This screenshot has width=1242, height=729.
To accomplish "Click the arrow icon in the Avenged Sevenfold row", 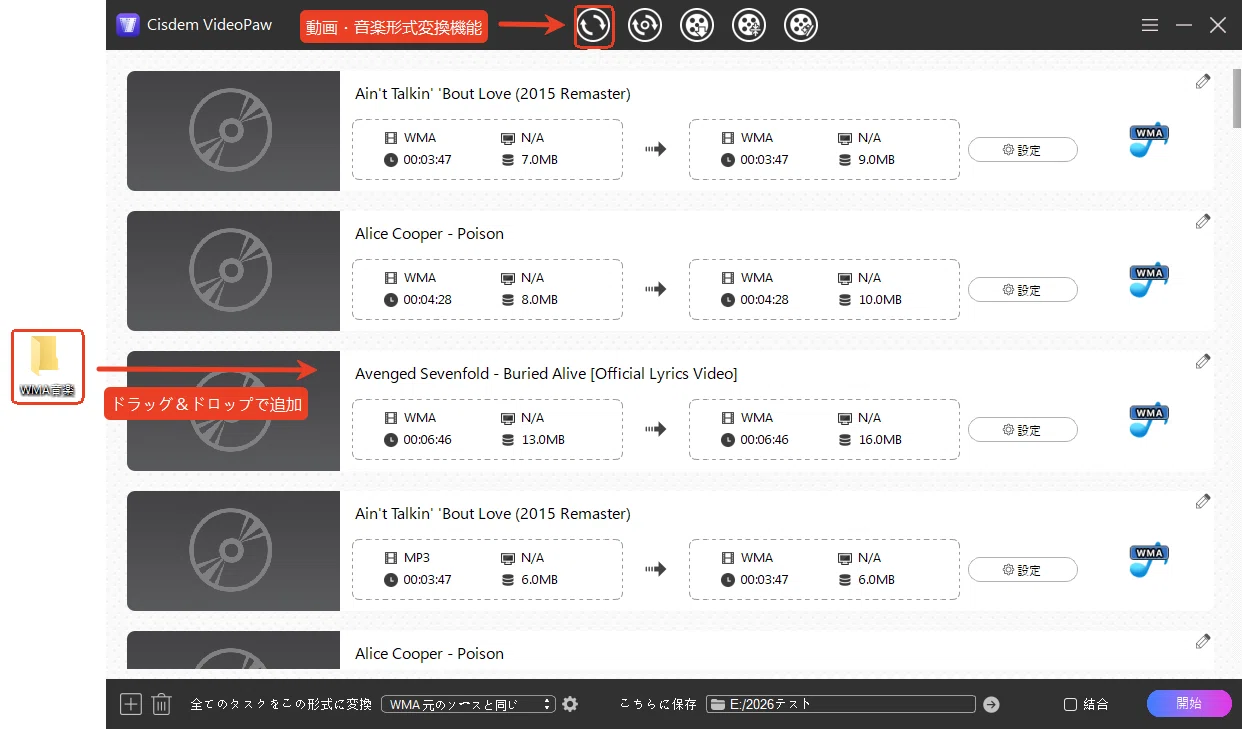I will pyautogui.click(x=655, y=429).
